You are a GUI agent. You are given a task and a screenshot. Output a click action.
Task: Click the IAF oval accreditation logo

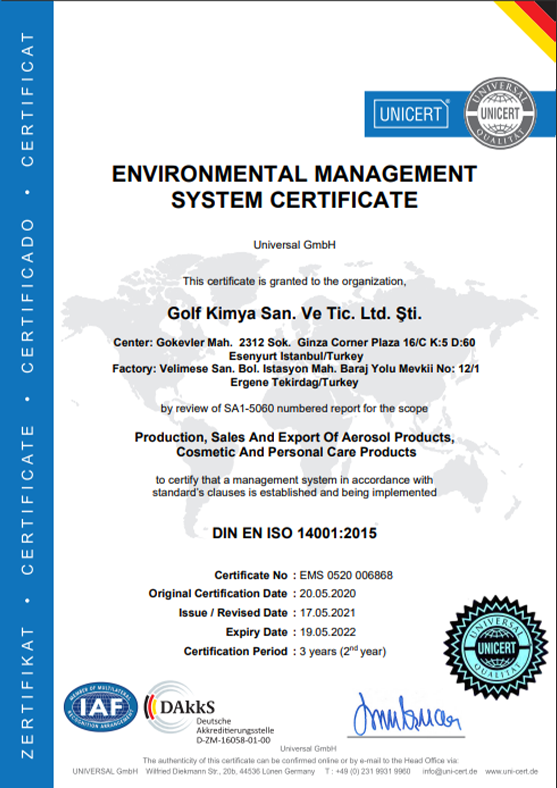click(x=101, y=707)
